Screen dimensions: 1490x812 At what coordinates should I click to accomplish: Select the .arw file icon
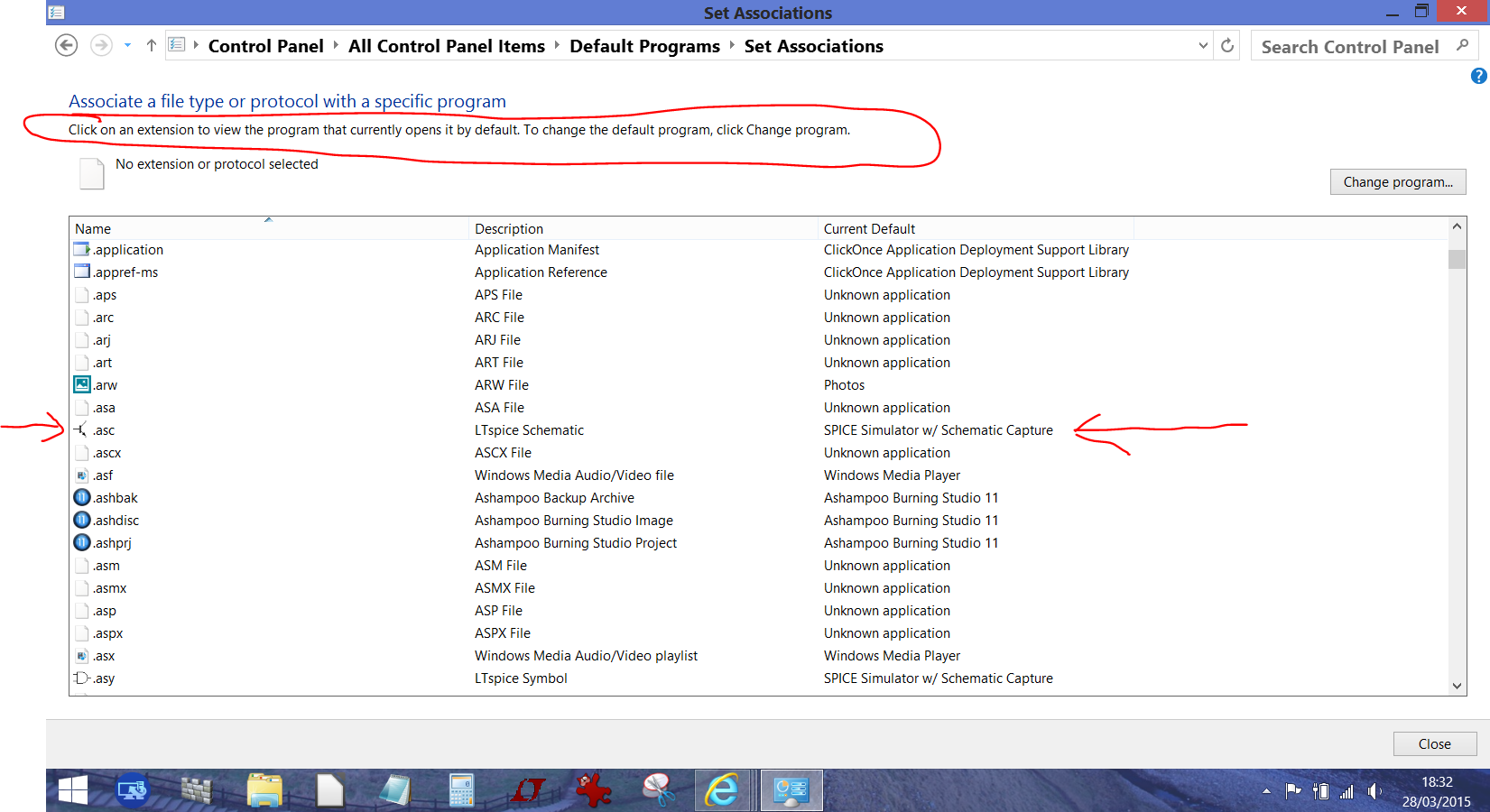82,384
